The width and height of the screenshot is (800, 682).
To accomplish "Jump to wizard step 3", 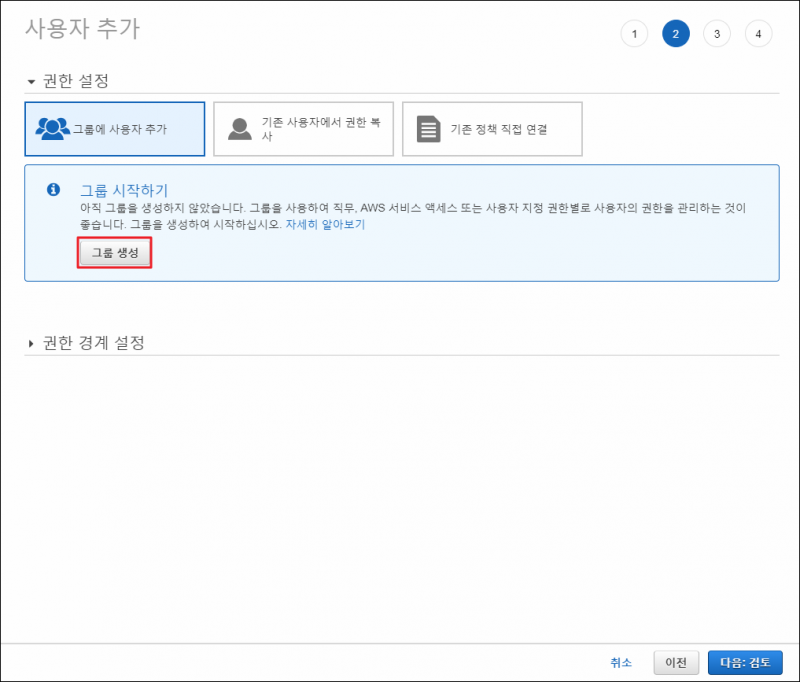I will point(717,34).
